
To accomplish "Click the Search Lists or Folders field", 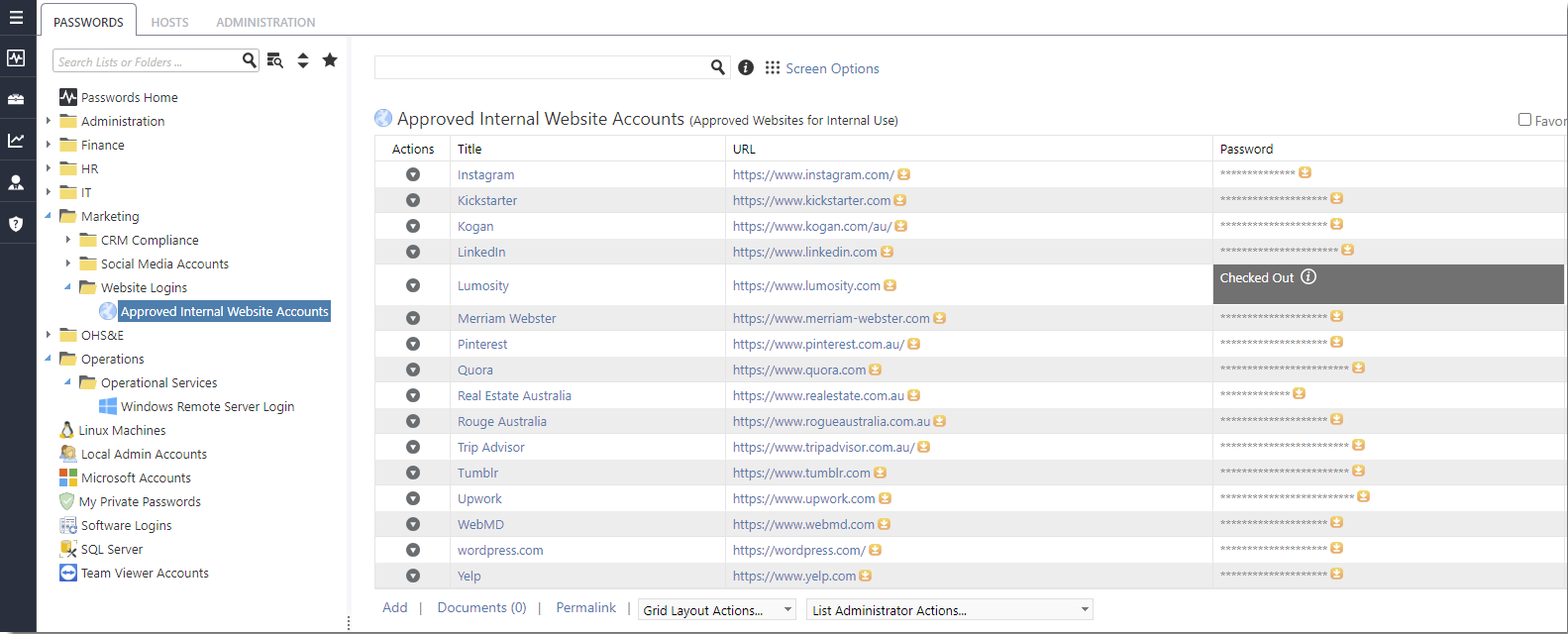I will tap(145, 61).
